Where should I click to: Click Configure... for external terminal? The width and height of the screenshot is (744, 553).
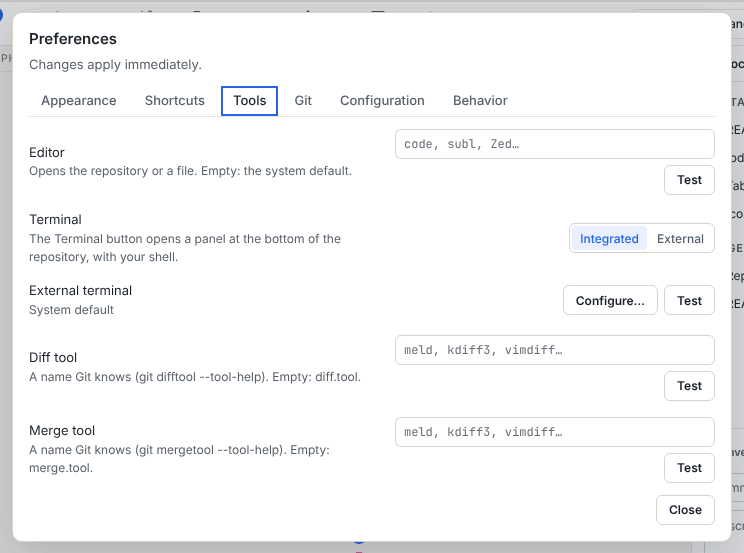pos(610,300)
